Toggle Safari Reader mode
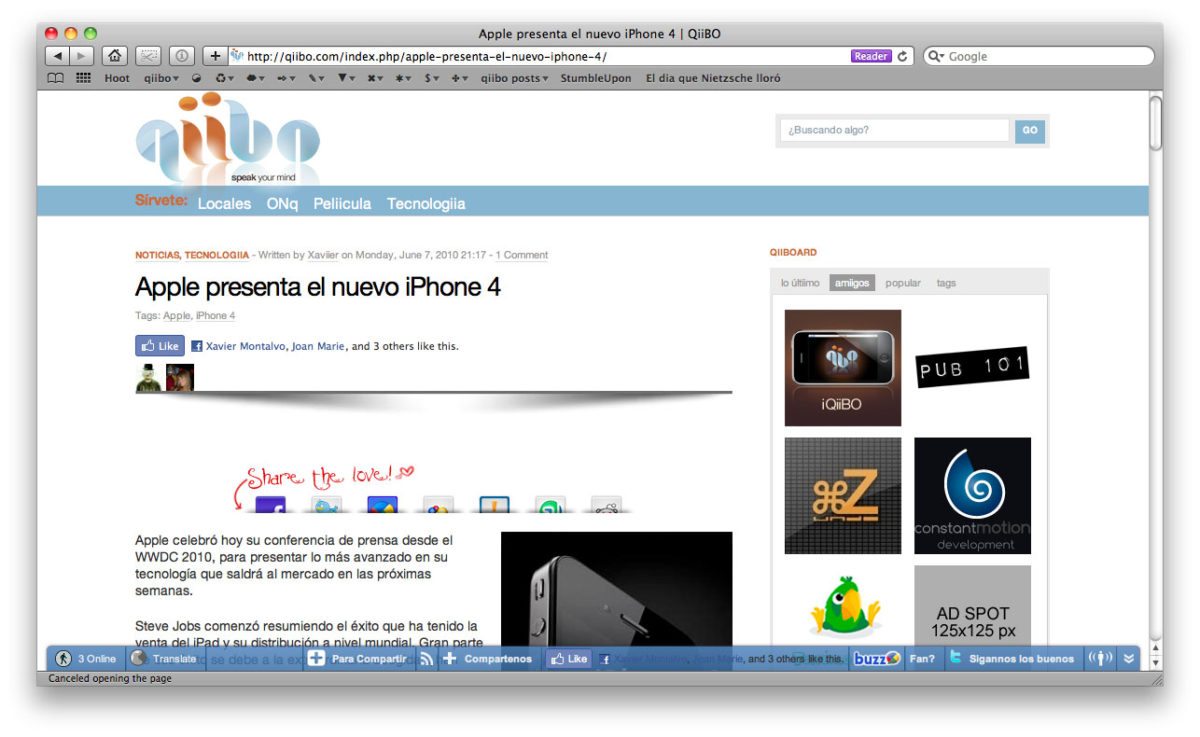The width and height of the screenshot is (1200, 737). click(871, 57)
